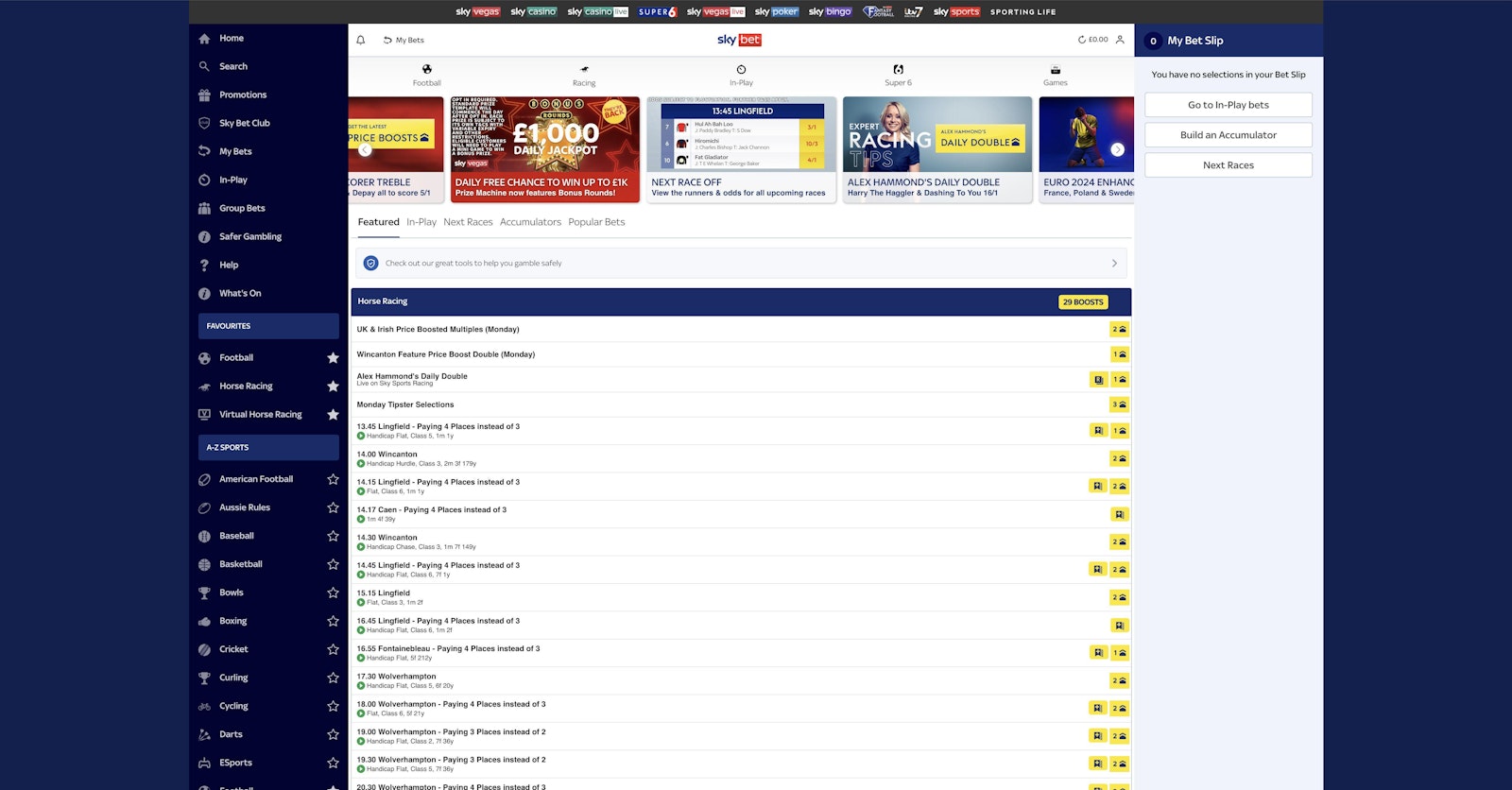This screenshot has width=1512, height=790.
Task: Open sky vegas in the top brand bar
Action: (478, 12)
